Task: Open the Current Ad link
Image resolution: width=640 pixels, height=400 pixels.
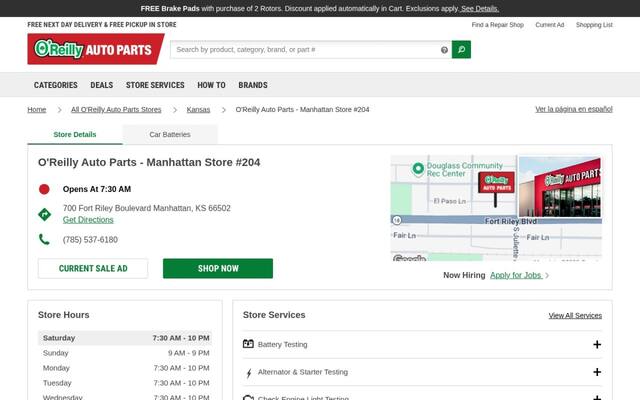Action: [x=550, y=25]
